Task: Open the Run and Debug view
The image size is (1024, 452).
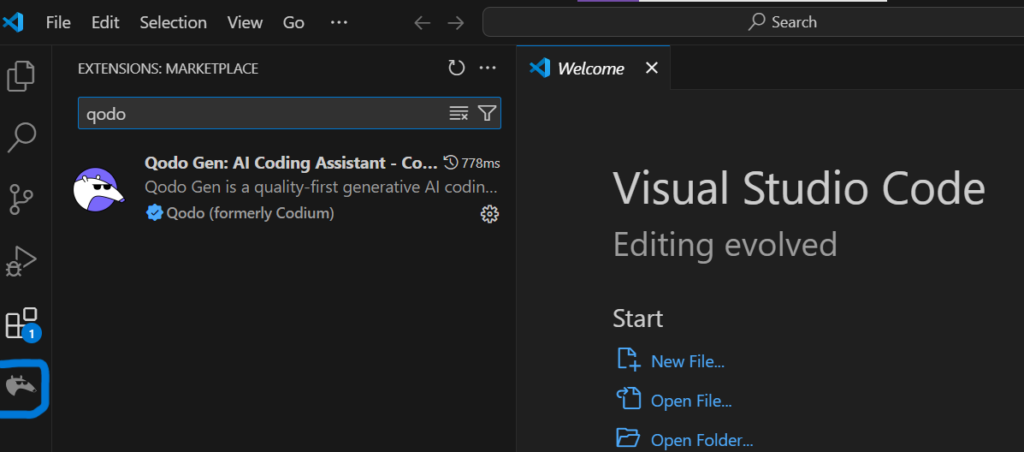Action: pos(21,261)
